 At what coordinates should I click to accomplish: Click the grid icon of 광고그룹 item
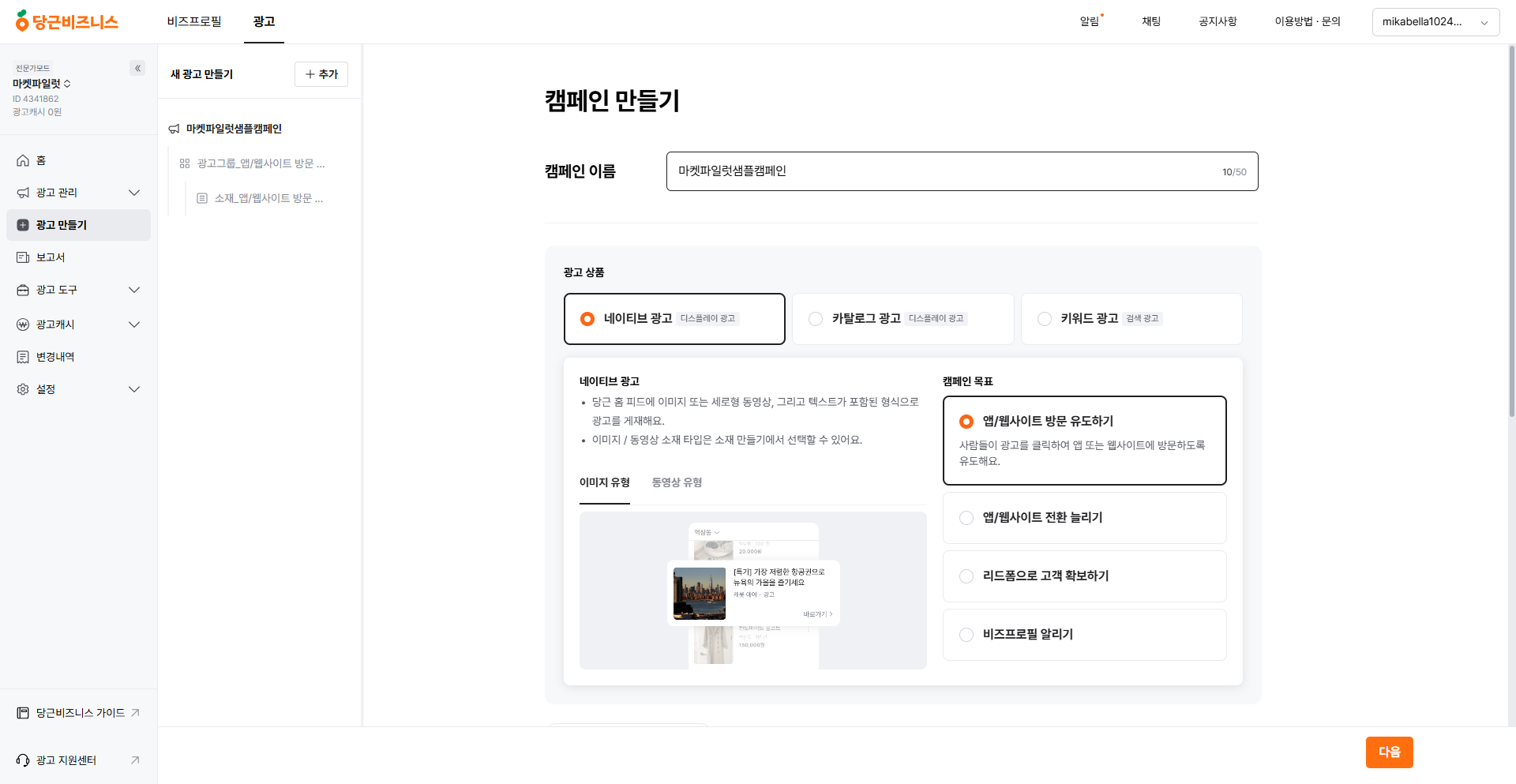coord(185,163)
